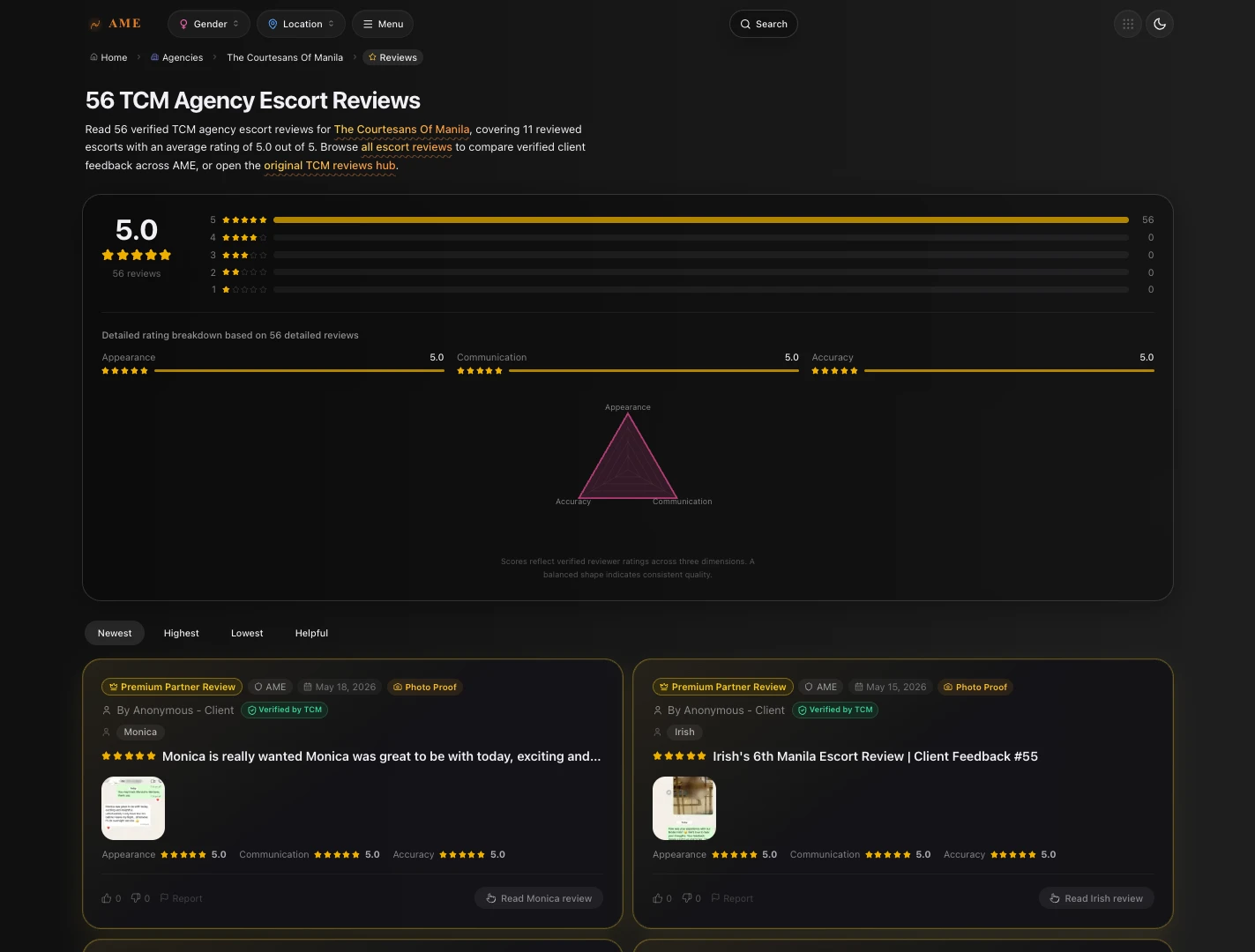Report the Monica review
This screenshot has width=1255, height=952.
tap(181, 898)
